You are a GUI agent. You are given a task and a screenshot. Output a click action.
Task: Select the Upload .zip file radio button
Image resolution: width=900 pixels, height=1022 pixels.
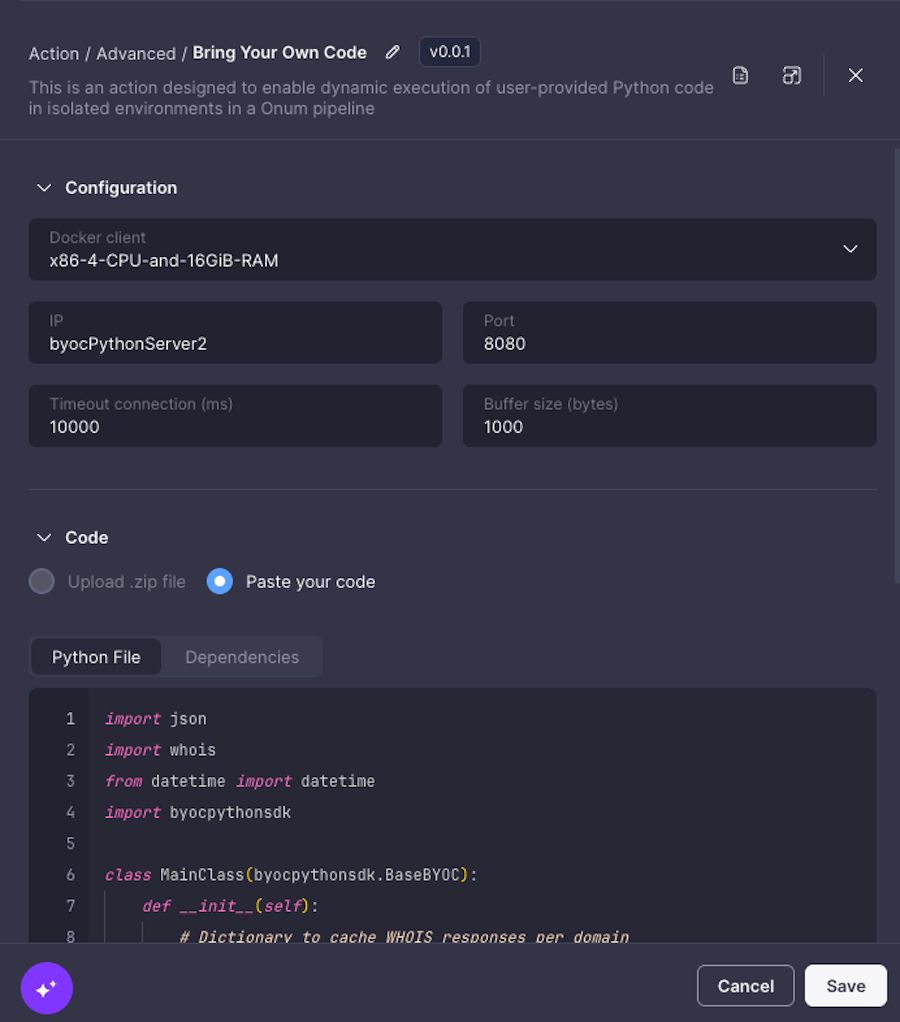point(42,581)
